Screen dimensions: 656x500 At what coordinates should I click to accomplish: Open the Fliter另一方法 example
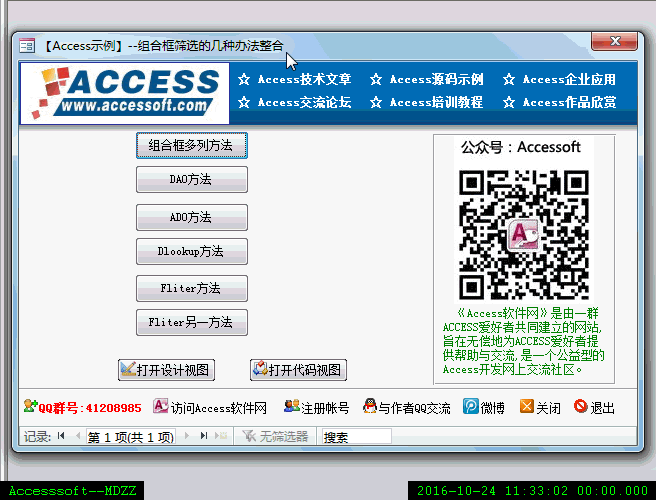tap(192, 323)
